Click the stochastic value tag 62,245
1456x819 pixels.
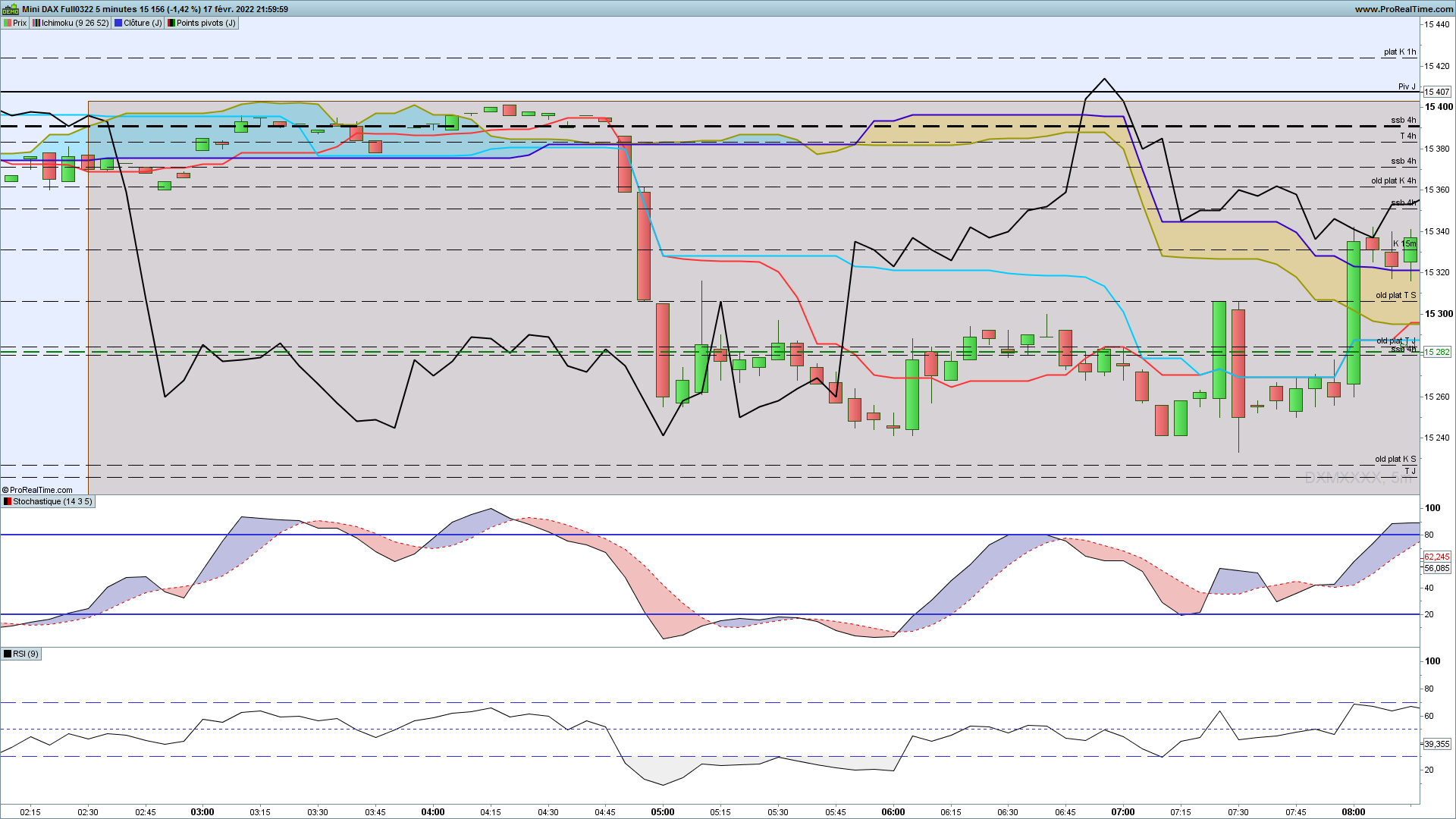click(1436, 557)
